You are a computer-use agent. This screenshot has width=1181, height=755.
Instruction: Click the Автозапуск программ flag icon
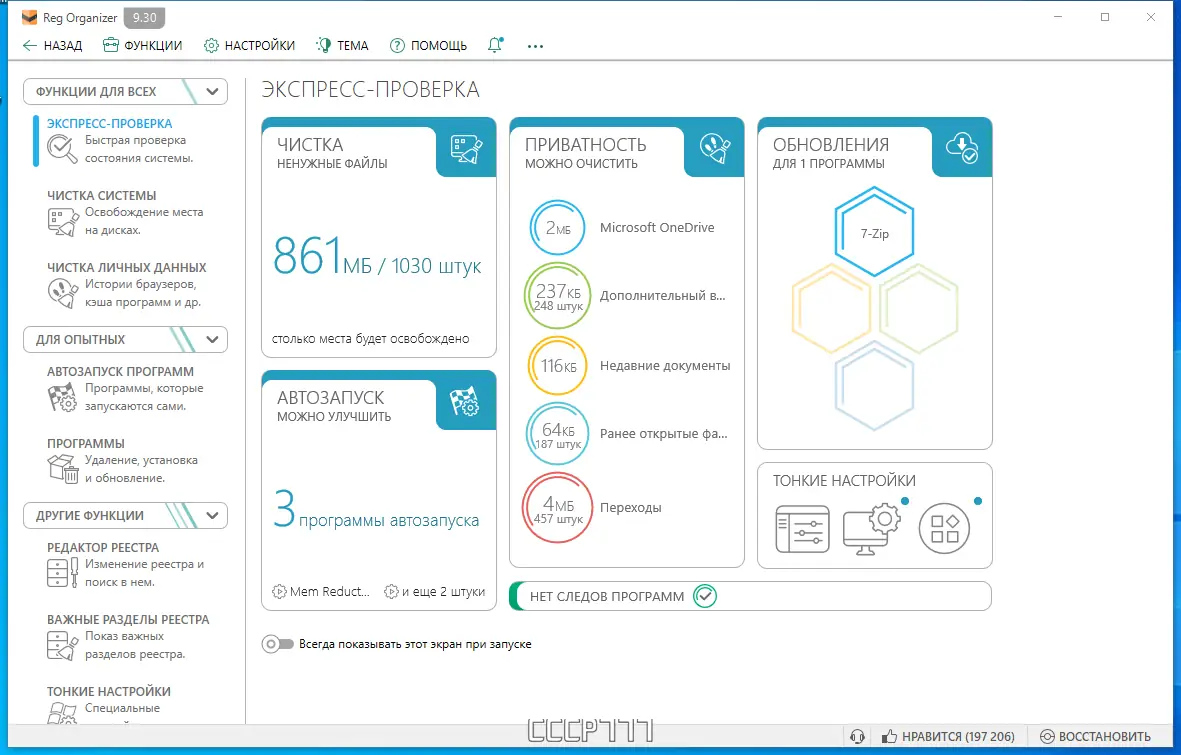63,397
